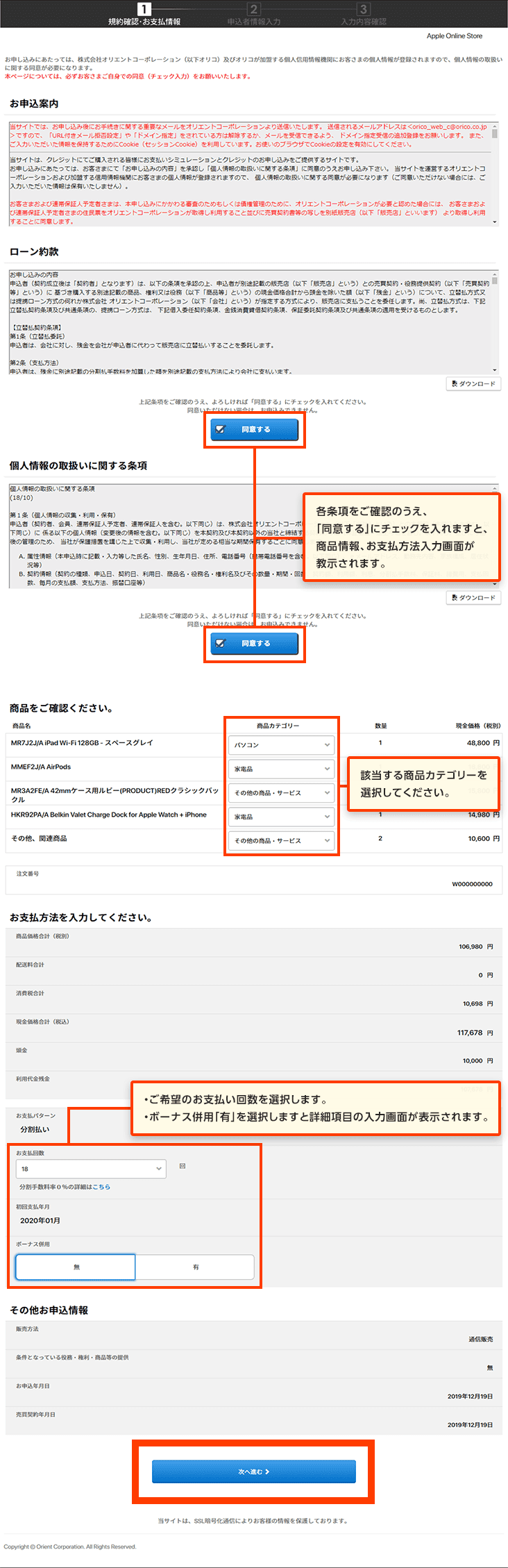The width and height of the screenshot is (508, 1568).
Task: Click the Apple Online Store label
Action: click(x=455, y=36)
